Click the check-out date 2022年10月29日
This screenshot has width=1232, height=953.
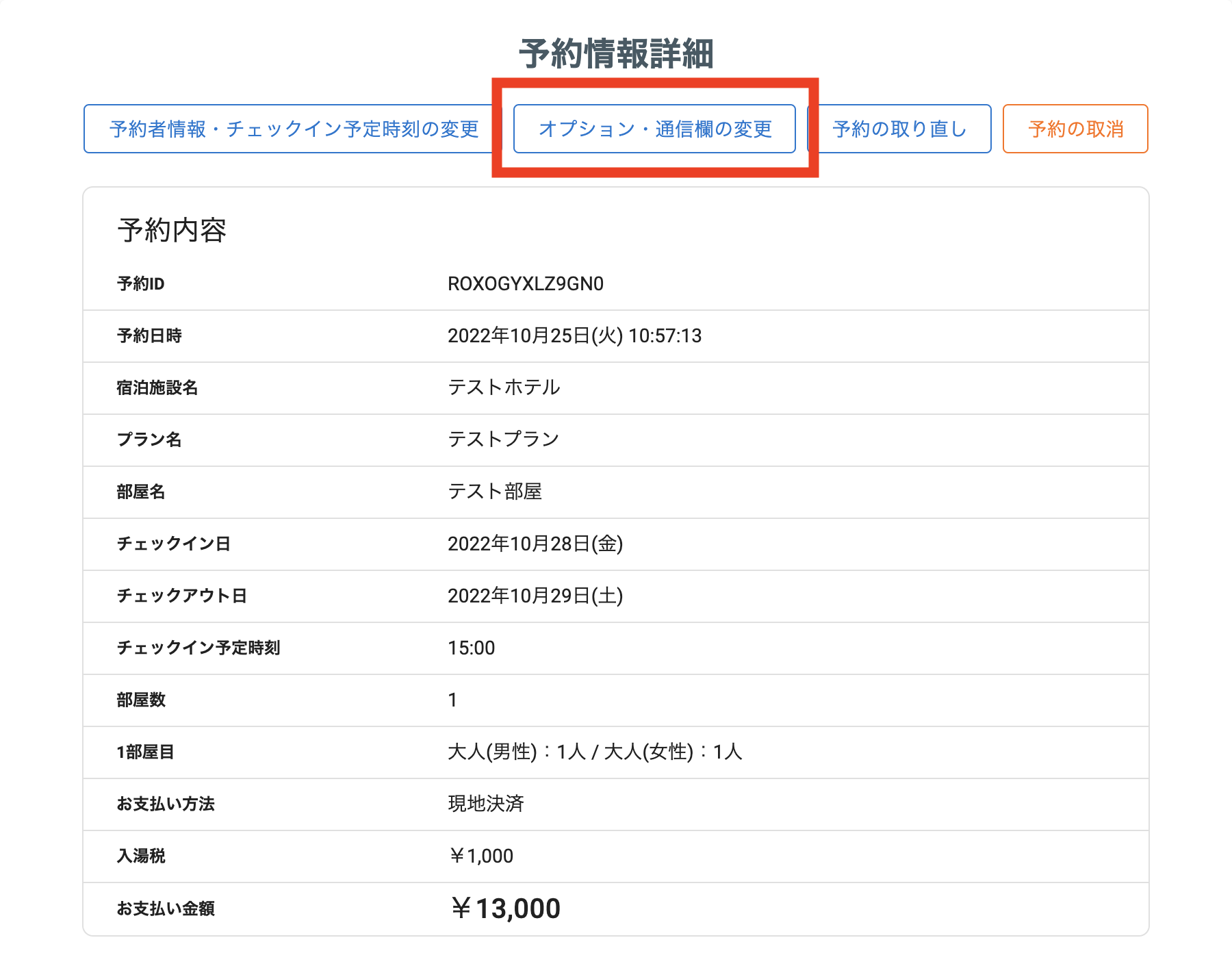535,596
